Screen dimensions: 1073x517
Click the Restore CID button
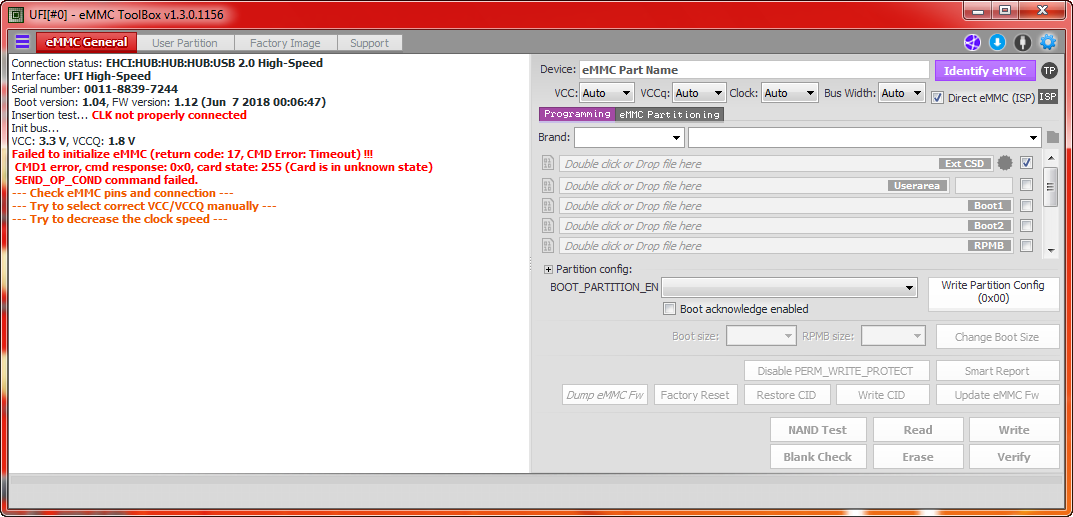pyautogui.click(x=786, y=395)
